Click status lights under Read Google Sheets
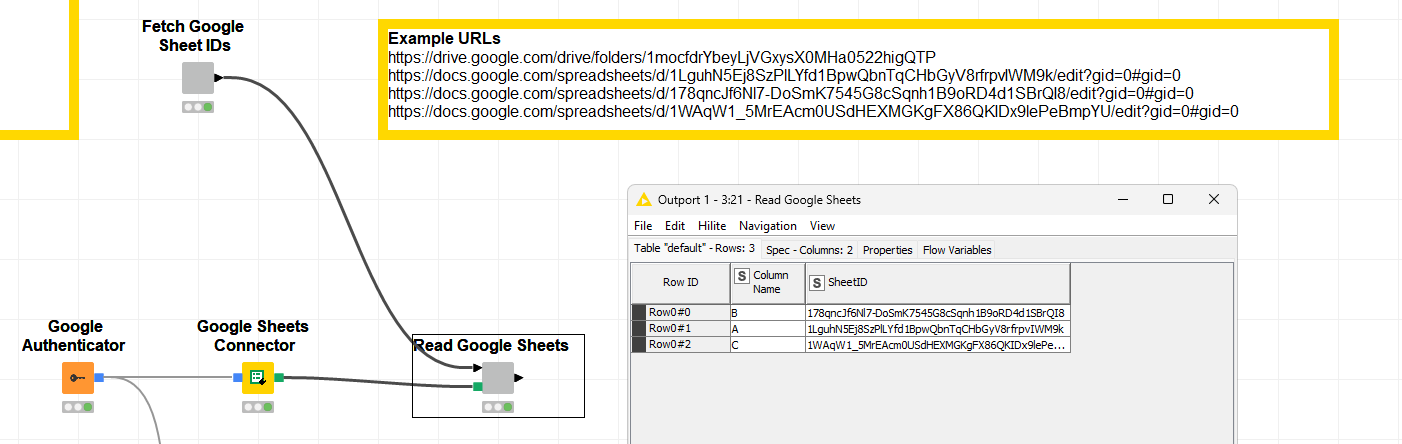The width and height of the screenshot is (1402, 444). [497, 407]
